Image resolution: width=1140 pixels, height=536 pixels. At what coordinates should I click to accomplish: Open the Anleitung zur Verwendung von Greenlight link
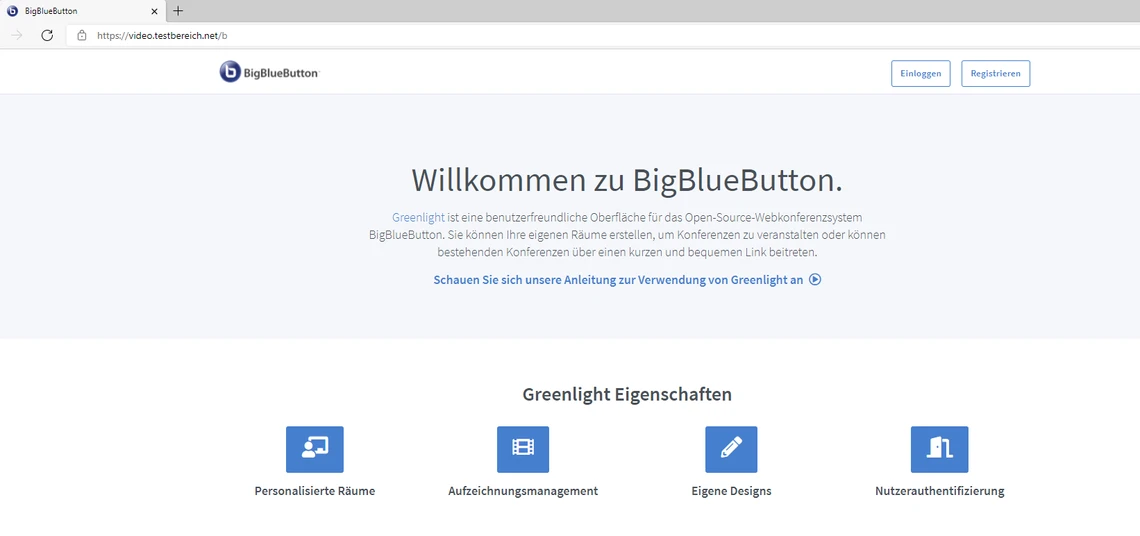(618, 280)
